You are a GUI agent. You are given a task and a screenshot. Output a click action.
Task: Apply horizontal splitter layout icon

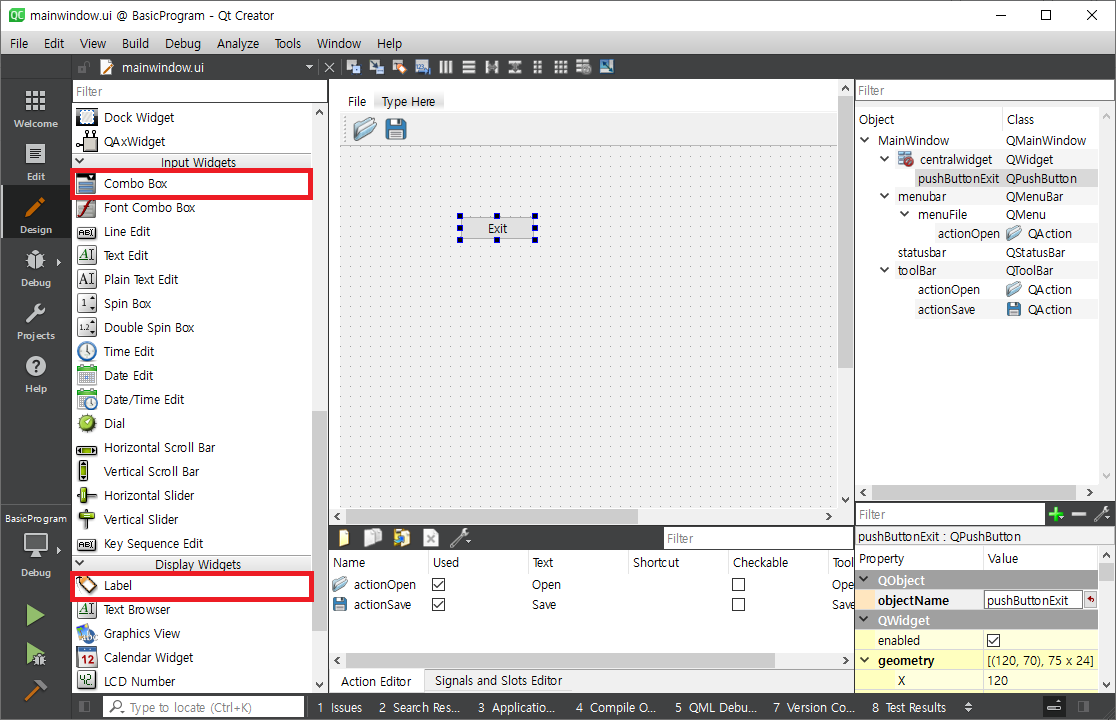point(492,67)
